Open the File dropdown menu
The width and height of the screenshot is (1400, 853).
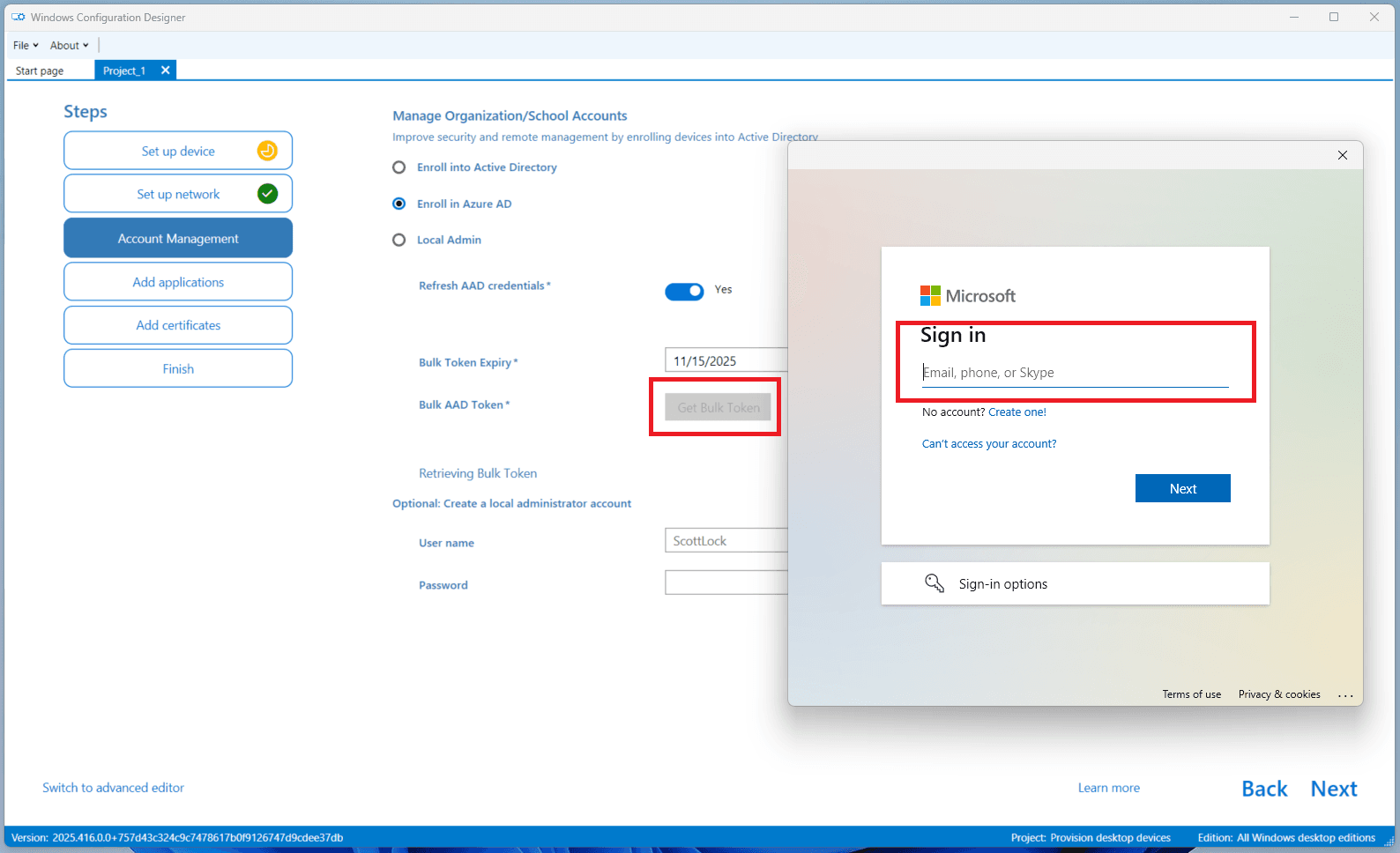coord(26,45)
